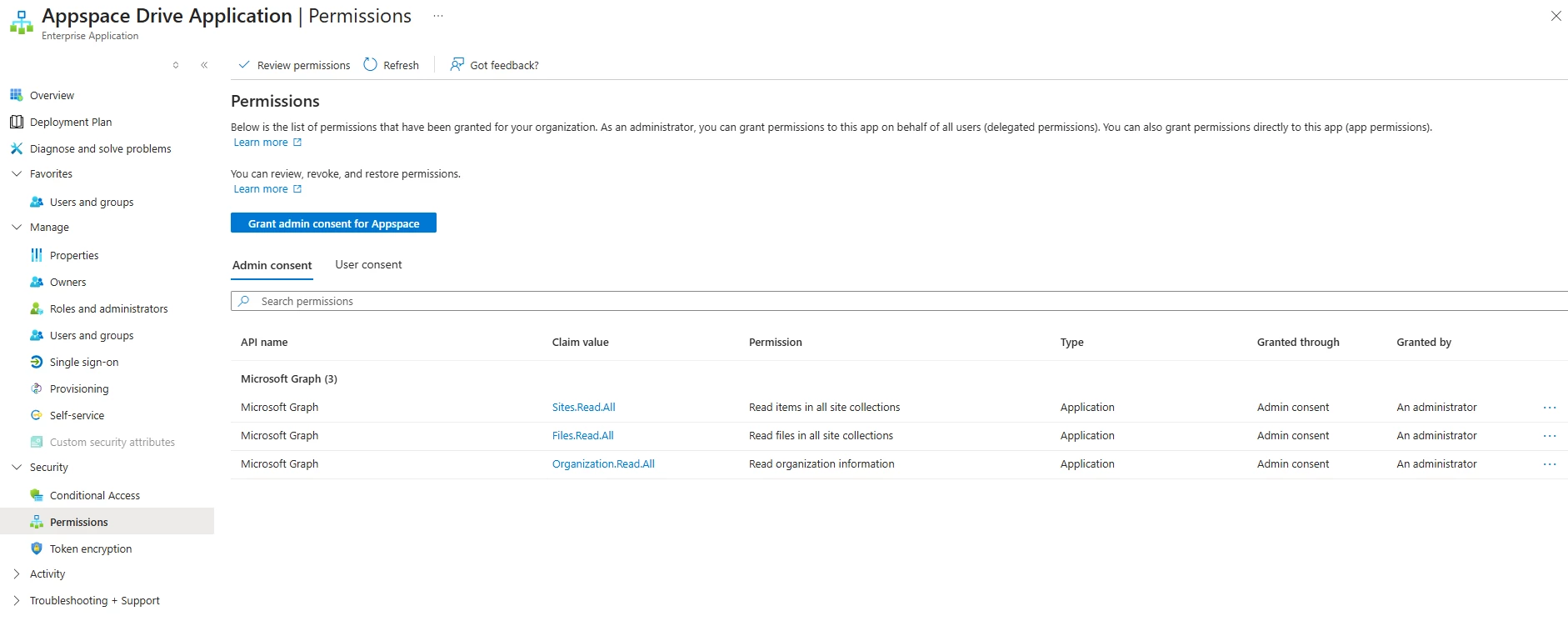The height and width of the screenshot is (621, 1568).
Task: Click the Diagnose and solve problems wrench icon
Action: (16, 148)
